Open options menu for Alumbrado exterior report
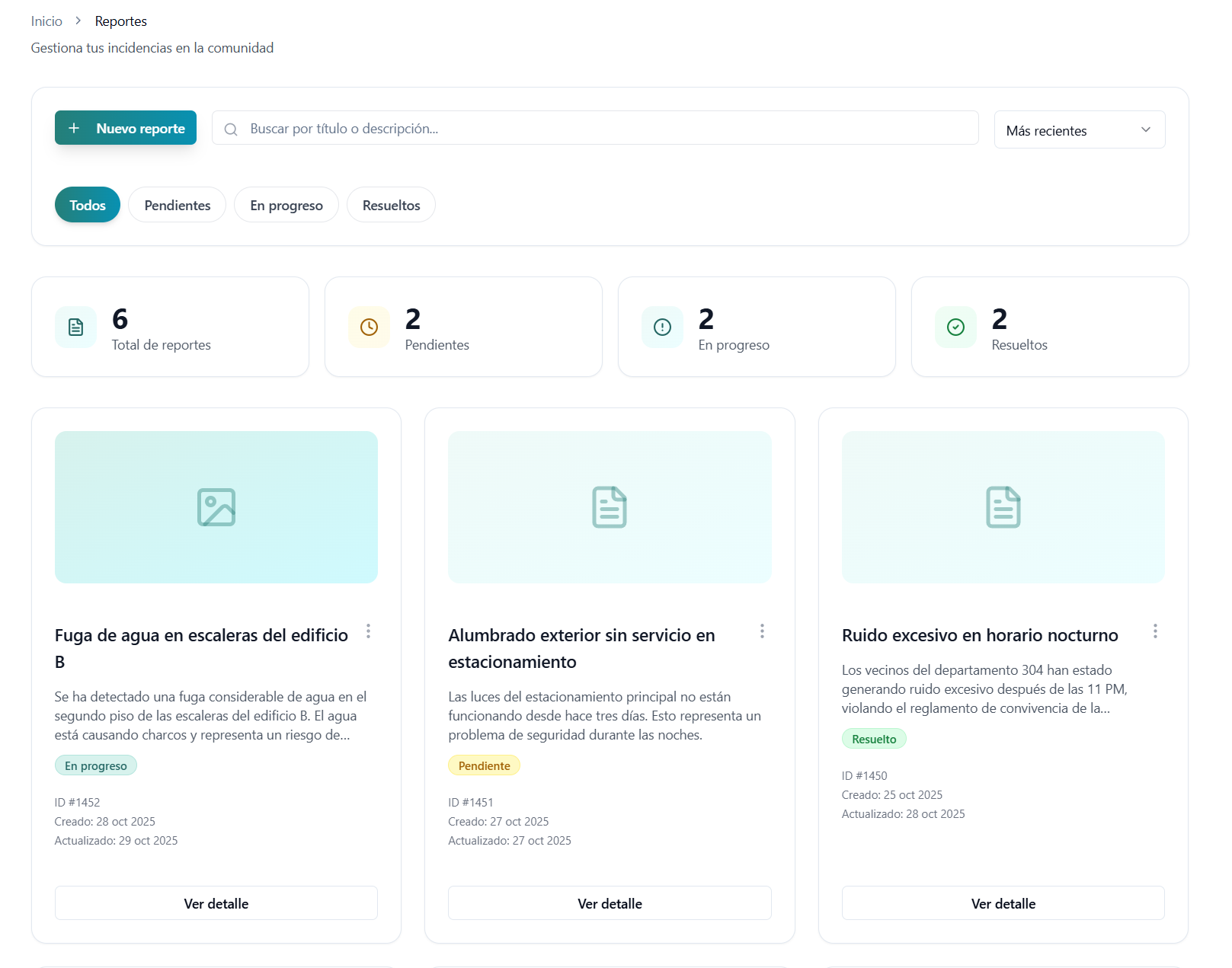This screenshot has height=968, width=1232. [x=762, y=631]
